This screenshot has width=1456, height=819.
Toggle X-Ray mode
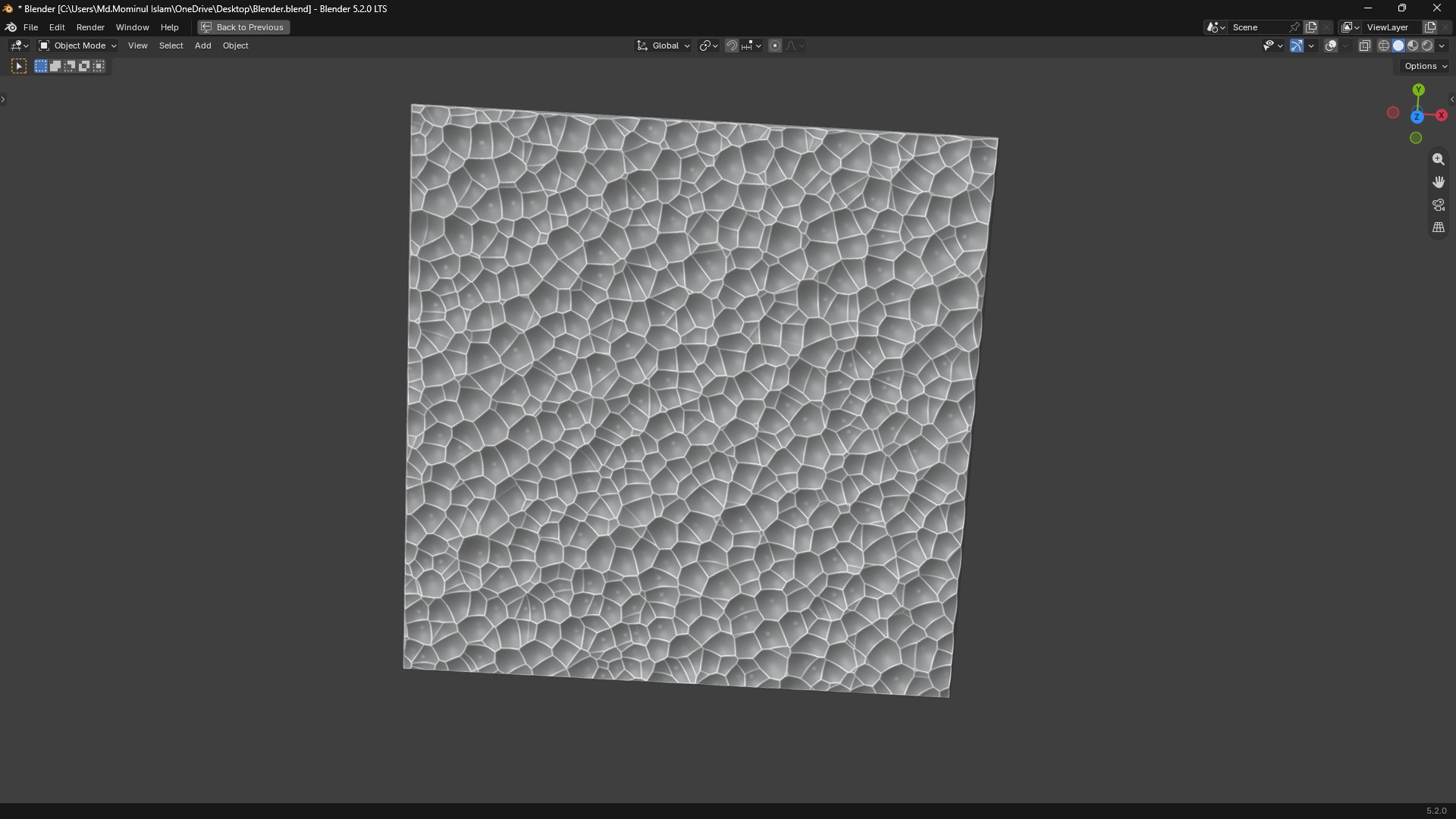pyautogui.click(x=1364, y=45)
